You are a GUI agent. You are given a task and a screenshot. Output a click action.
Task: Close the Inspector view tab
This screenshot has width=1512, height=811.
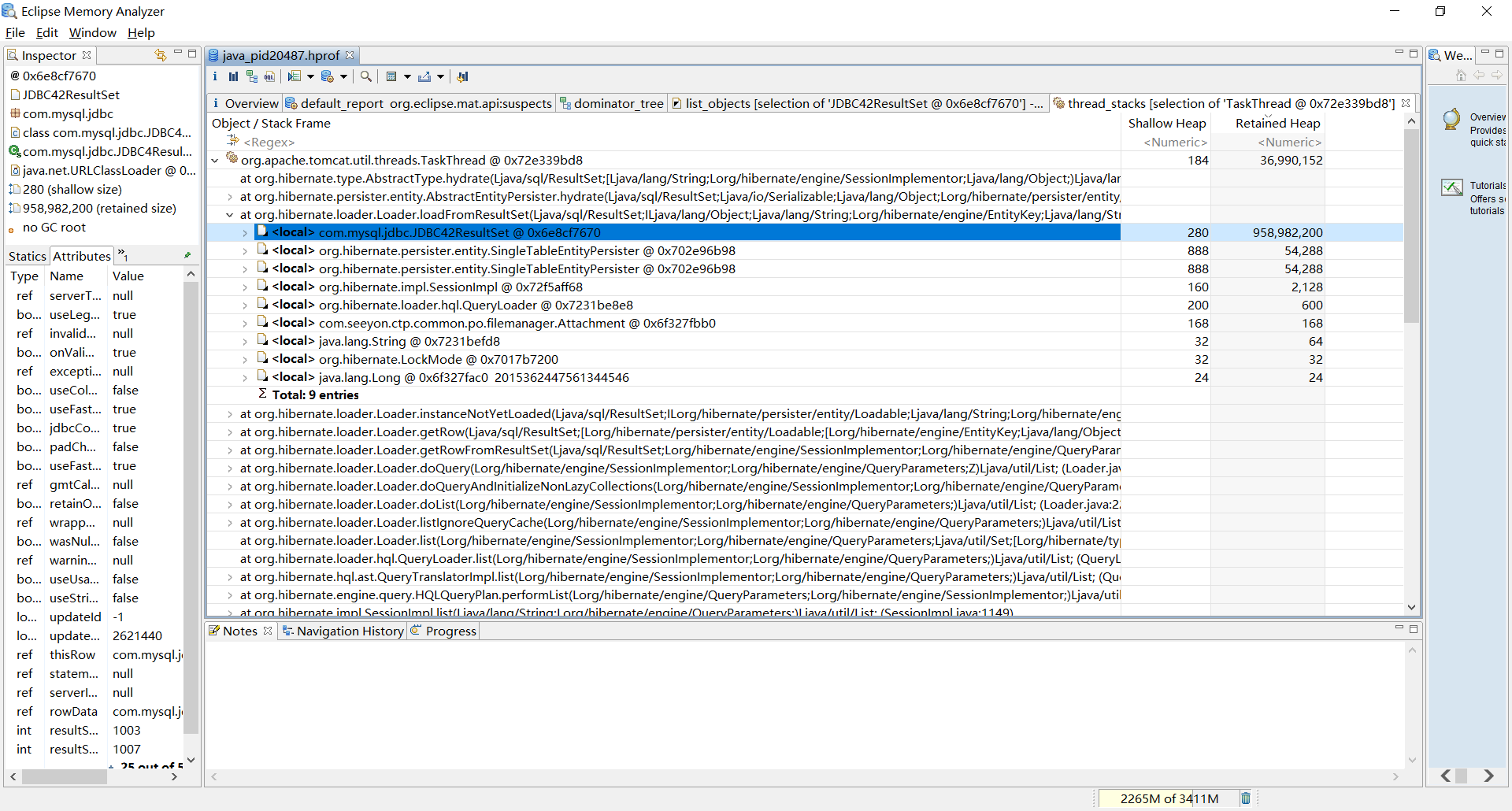tap(87, 55)
